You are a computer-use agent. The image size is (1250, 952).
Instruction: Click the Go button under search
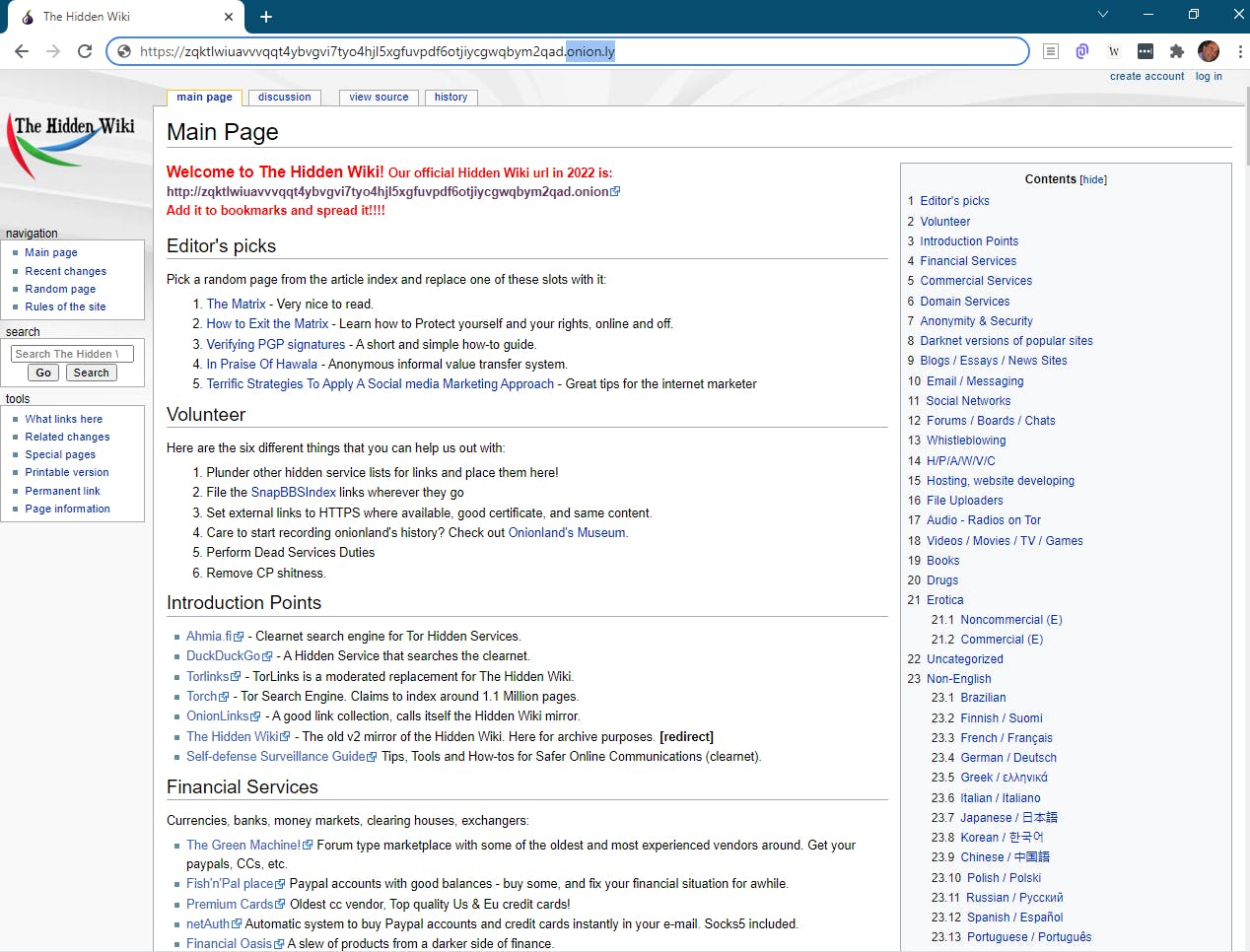point(43,373)
